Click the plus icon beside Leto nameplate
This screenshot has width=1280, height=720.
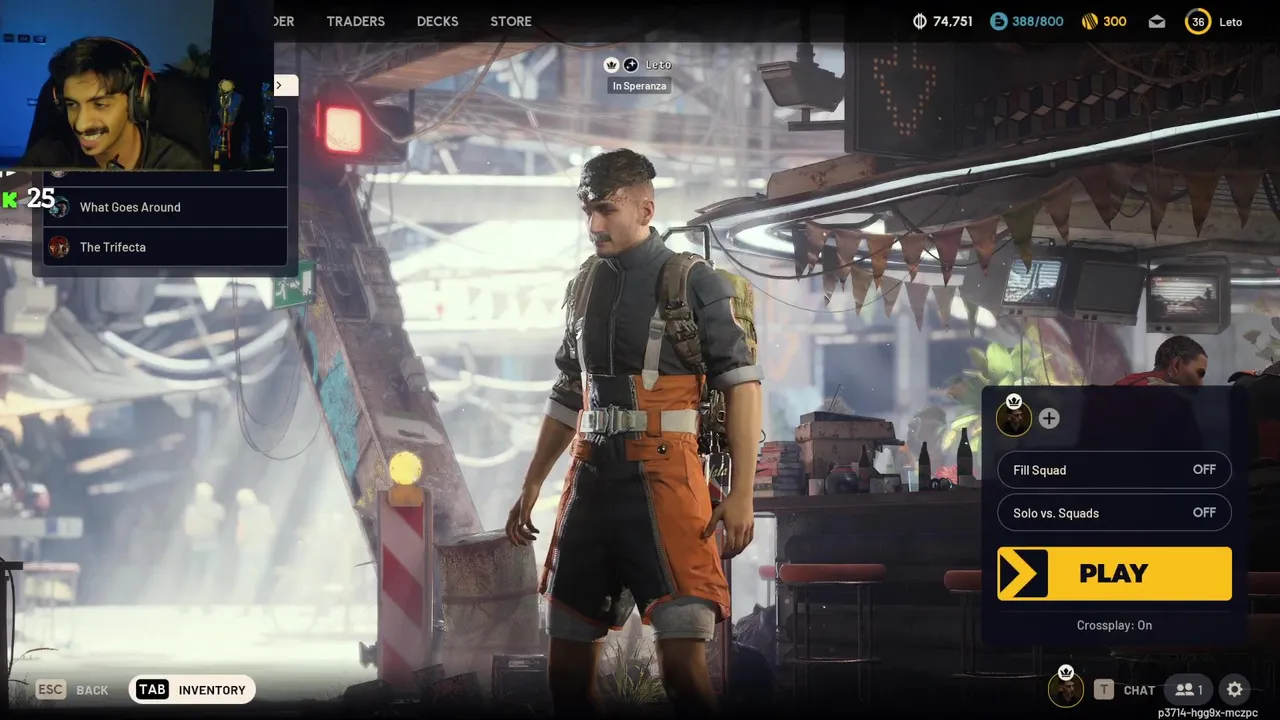pyautogui.click(x=631, y=64)
